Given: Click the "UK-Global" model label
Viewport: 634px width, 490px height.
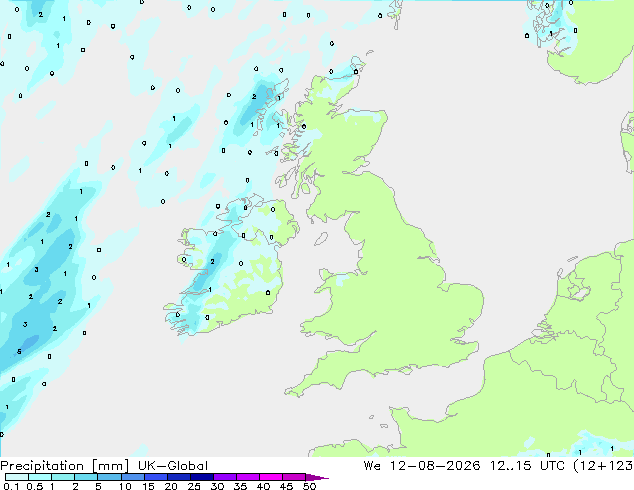Looking at the screenshot, I should click(173, 466).
